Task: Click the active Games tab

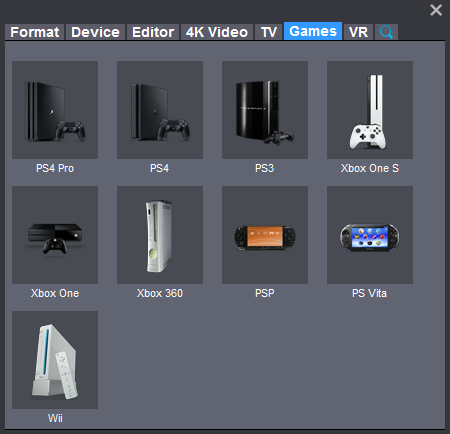Action: pyautogui.click(x=313, y=31)
